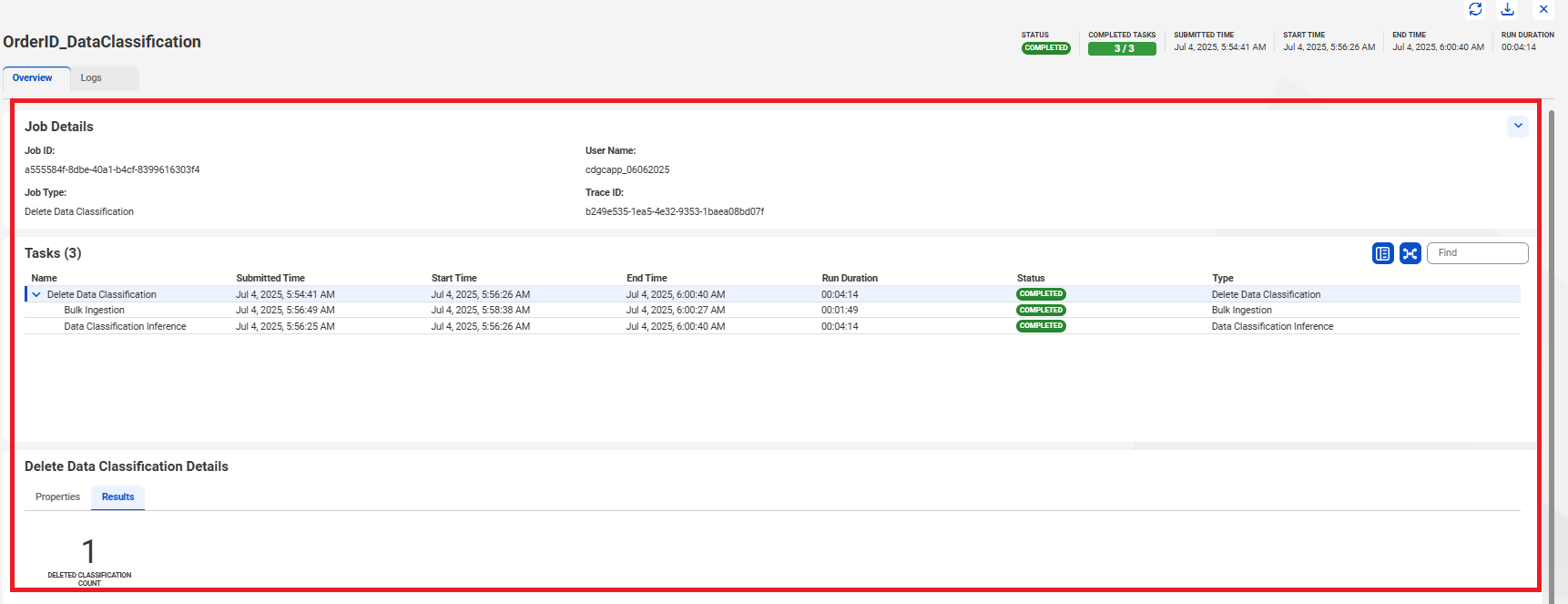Close the OrderID_DataClassification job view
1568x604 pixels.
point(1543,9)
